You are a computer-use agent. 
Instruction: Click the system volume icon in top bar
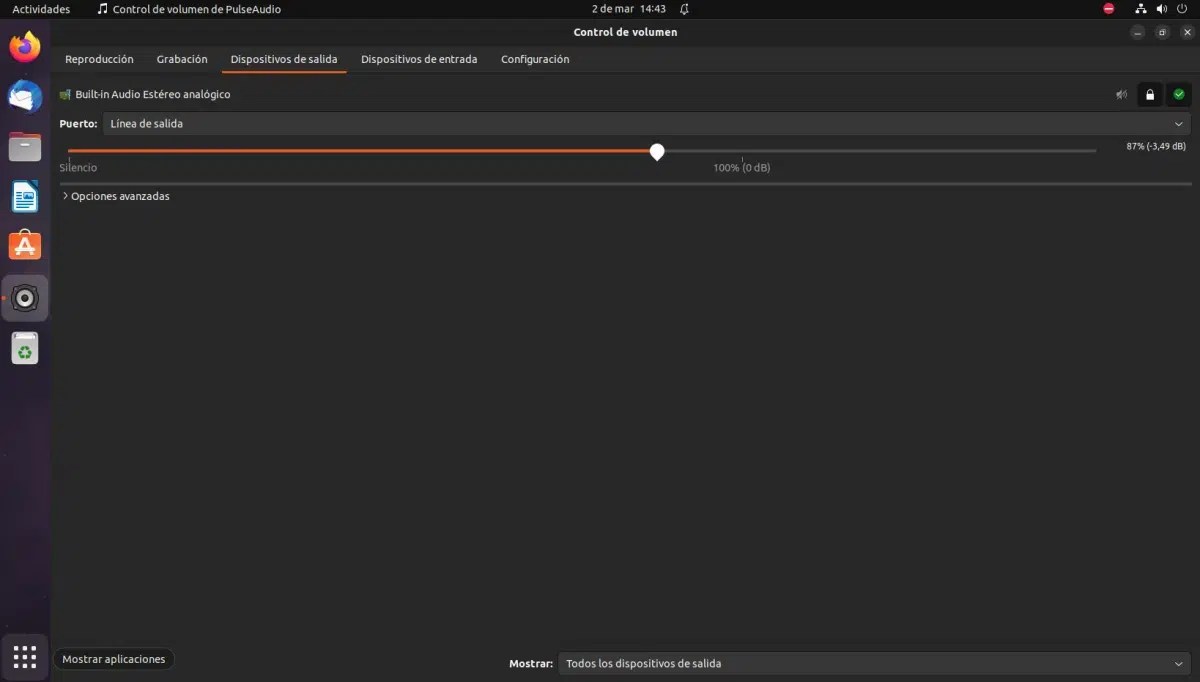point(1160,8)
